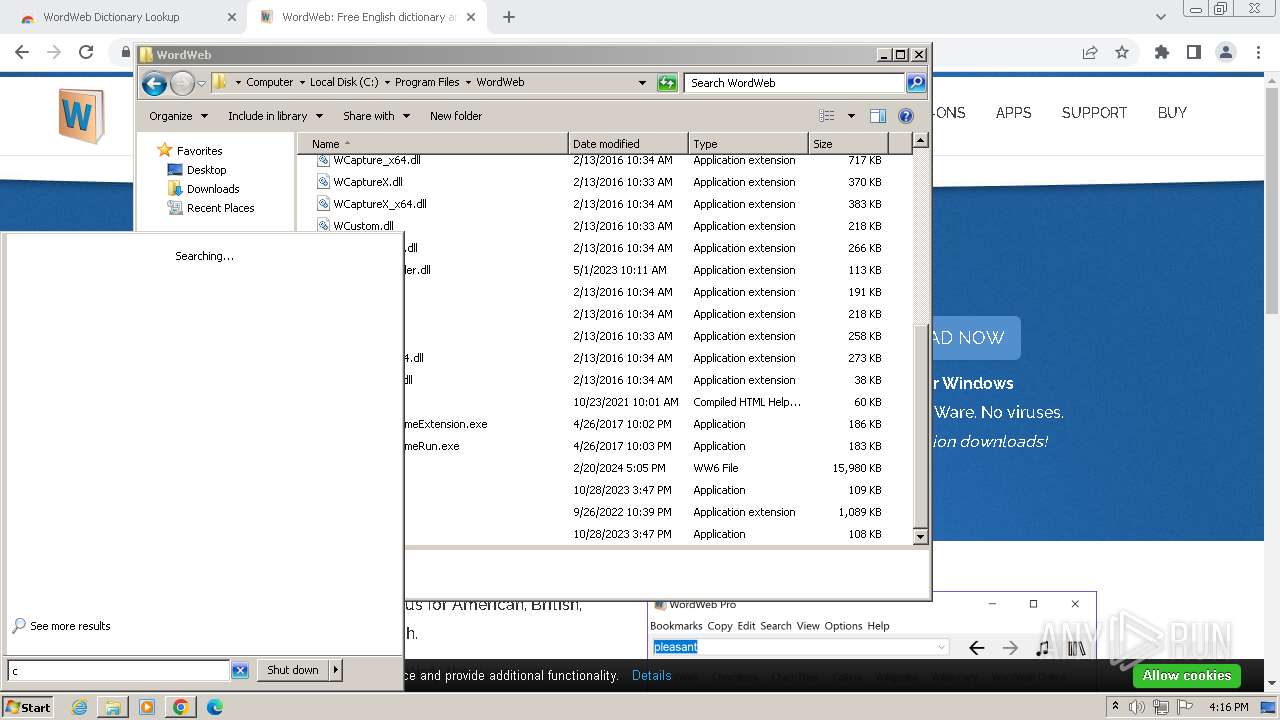Open Recent Places in navigation pane
Screen dimensions: 1280x720
point(220,208)
